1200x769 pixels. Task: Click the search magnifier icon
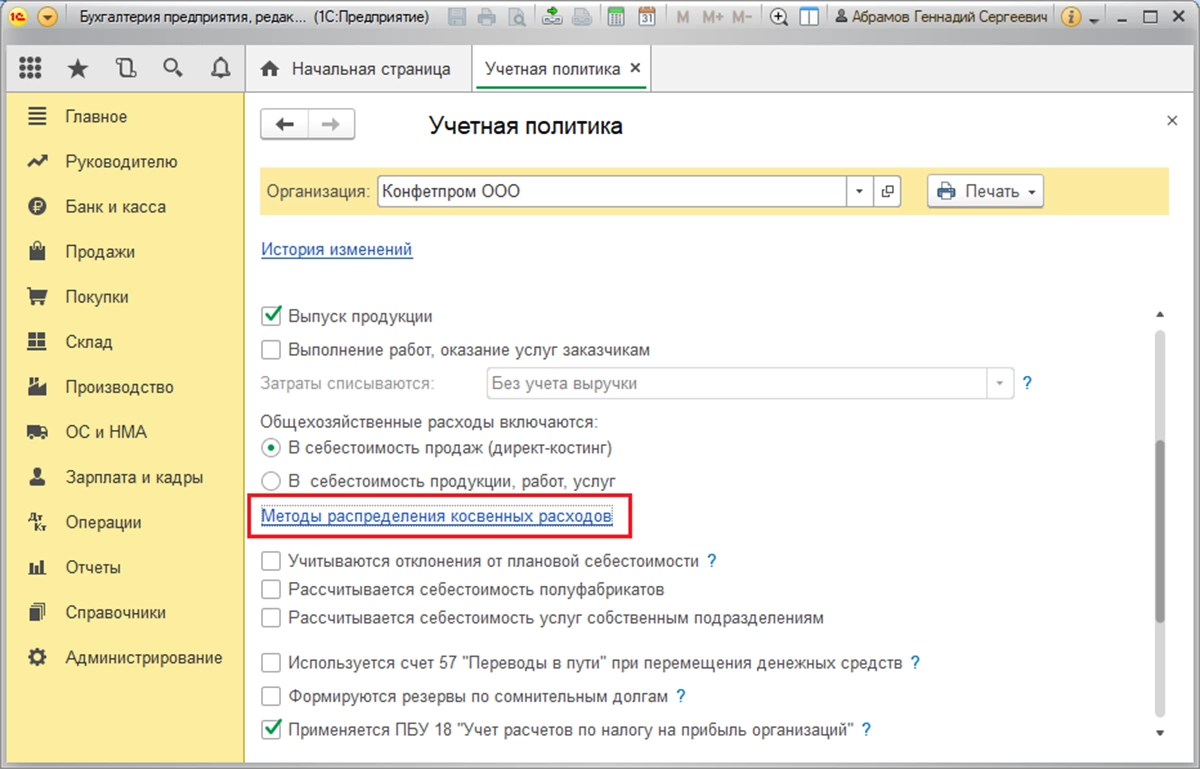(x=173, y=68)
